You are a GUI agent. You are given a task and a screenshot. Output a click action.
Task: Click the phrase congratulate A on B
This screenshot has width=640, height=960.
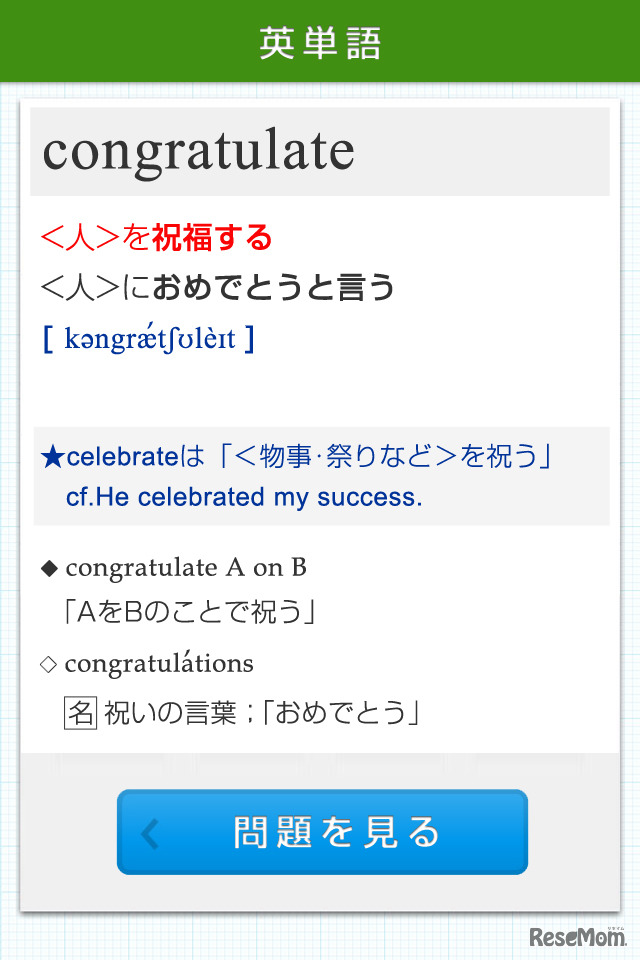186,568
